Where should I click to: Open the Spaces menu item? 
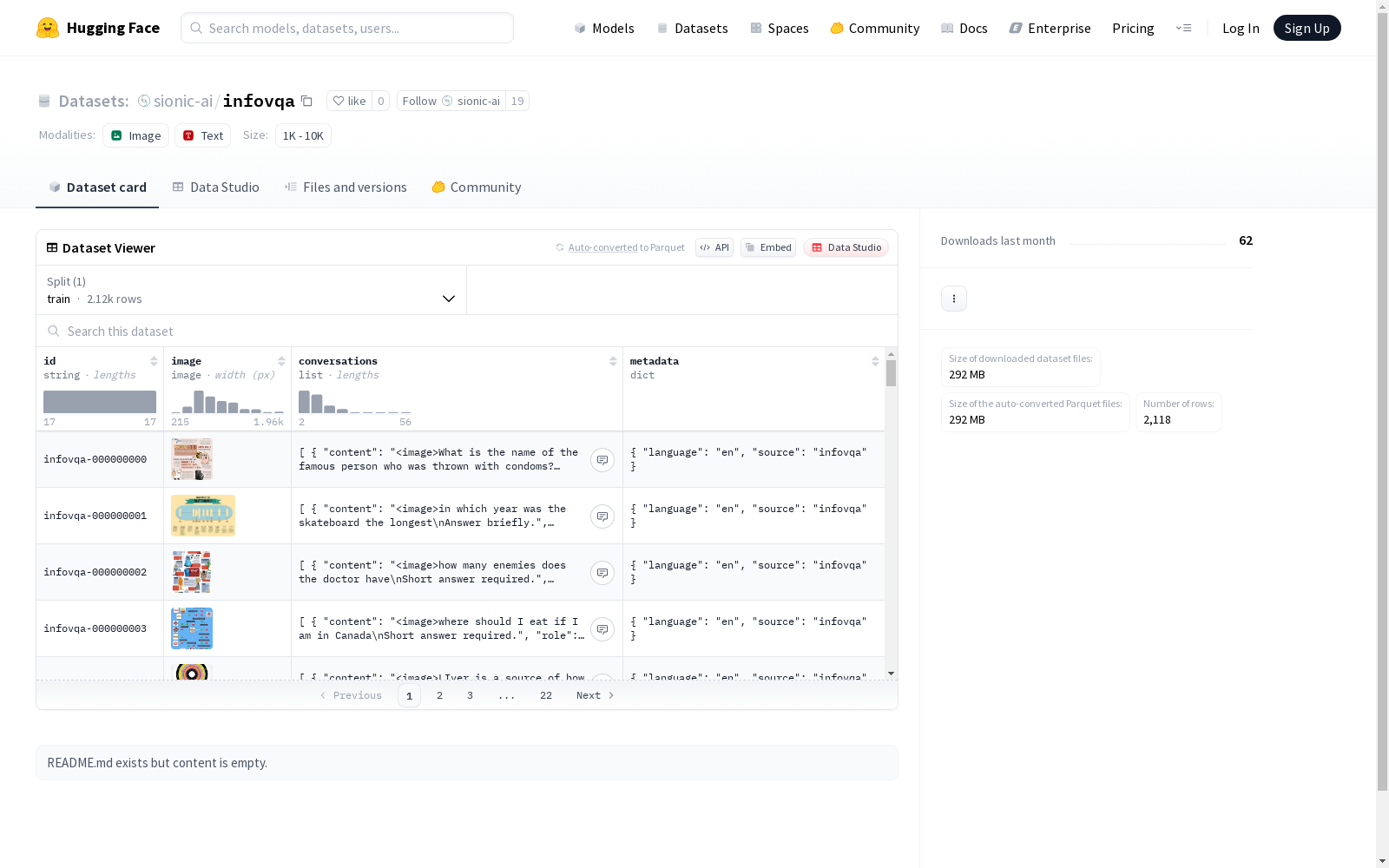tap(780, 28)
